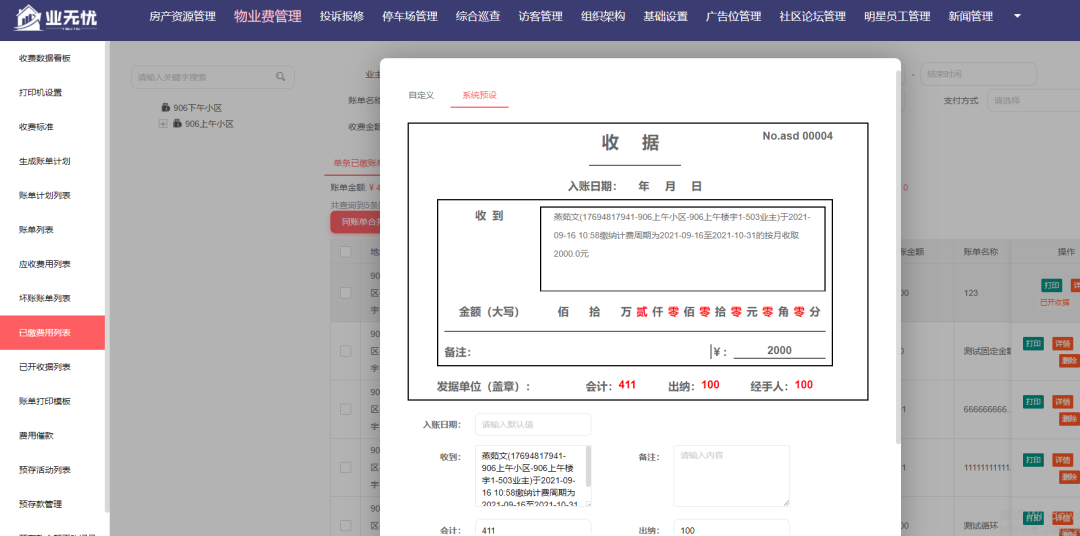This screenshot has height=536, width=1080.
Task: Click the receipt dialog's vertical scrollbar
Action: (897, 255)
